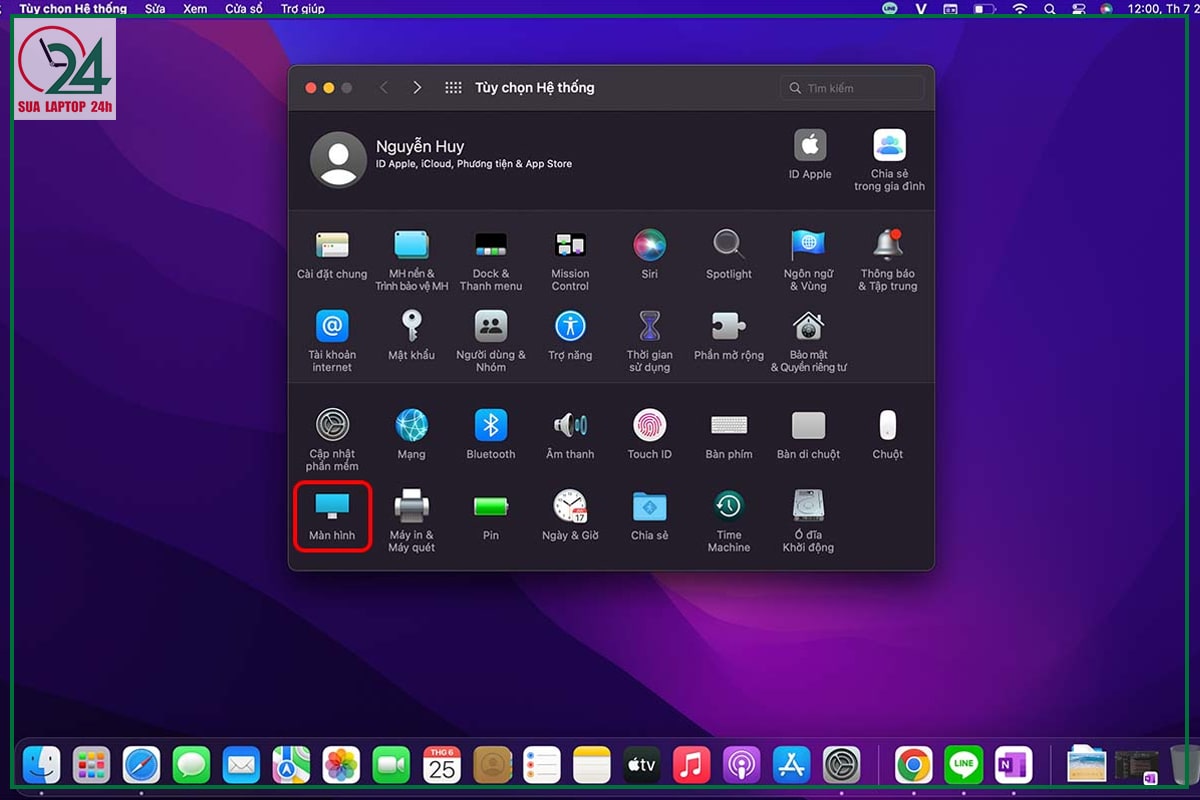Open Cài đặt chung general settings
This screenshot has width=1200, height=800.
pos(332,254)
